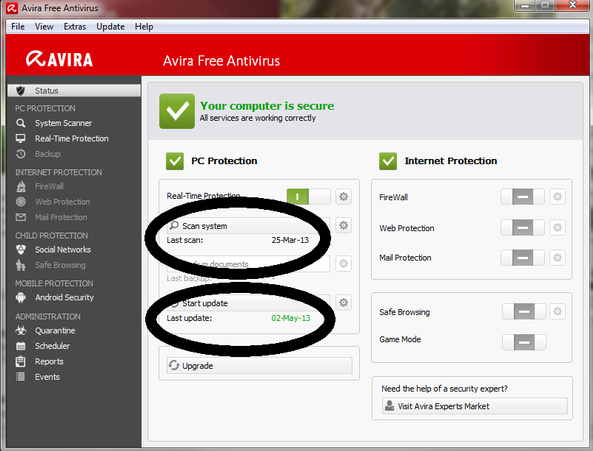Open Reports in sidebar
The height and width of the screenshot is (451, 593).
pos(49,361)
